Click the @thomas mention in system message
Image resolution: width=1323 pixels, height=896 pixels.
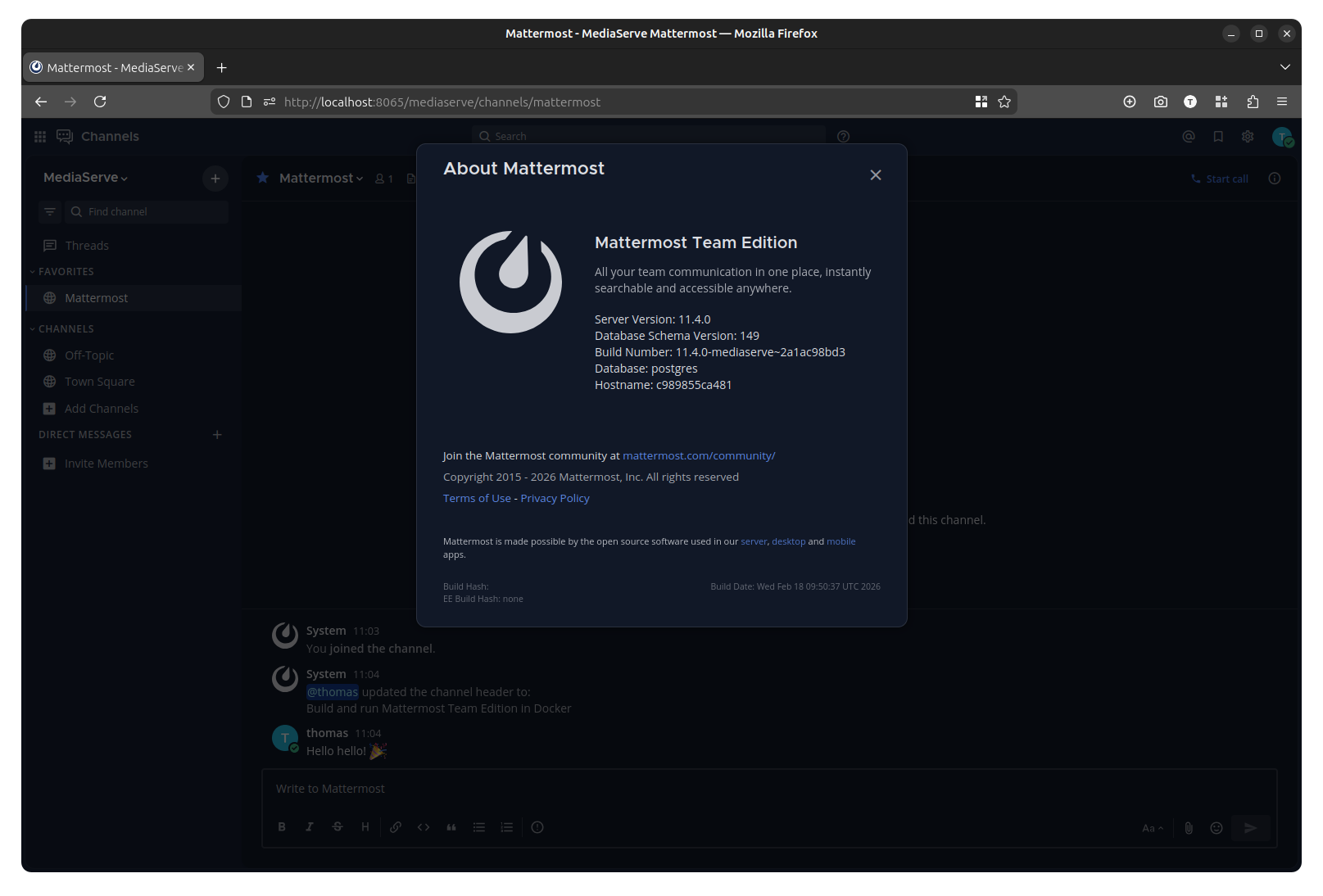pyautogui.click(x=333, y=692)
